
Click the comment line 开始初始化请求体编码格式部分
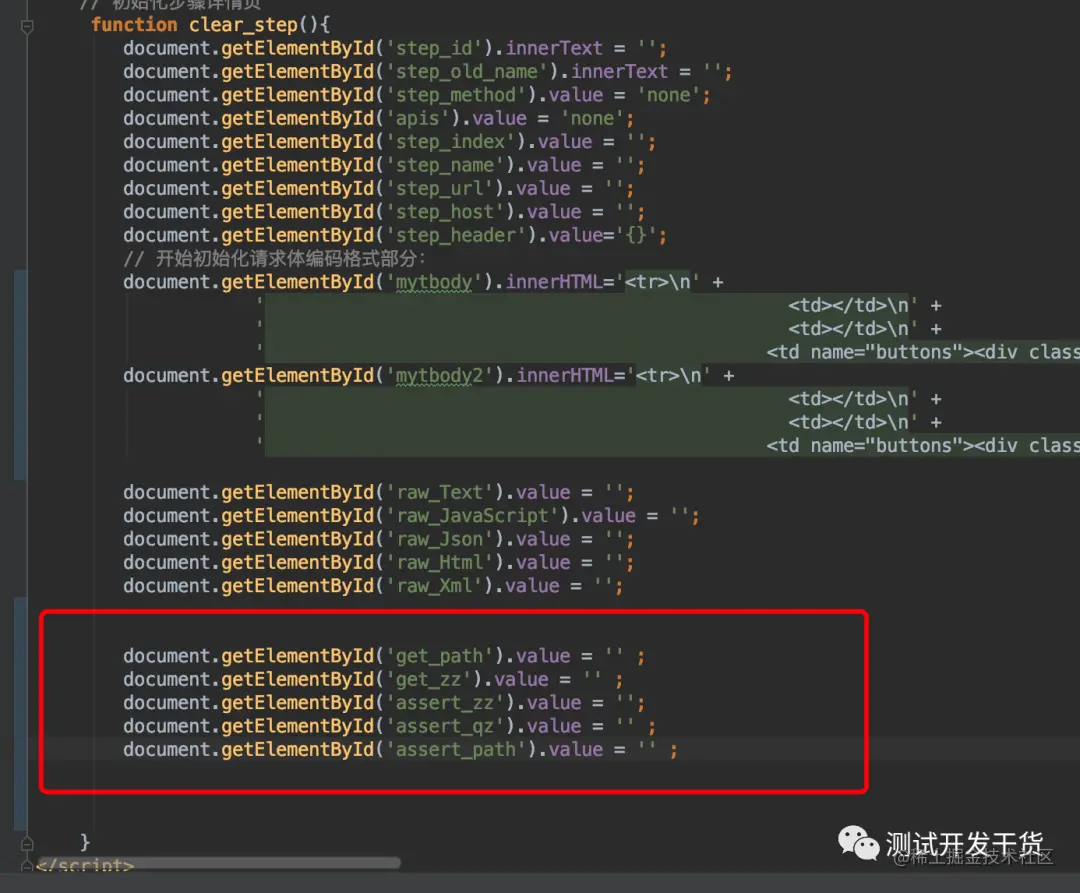tap(275, 259)
